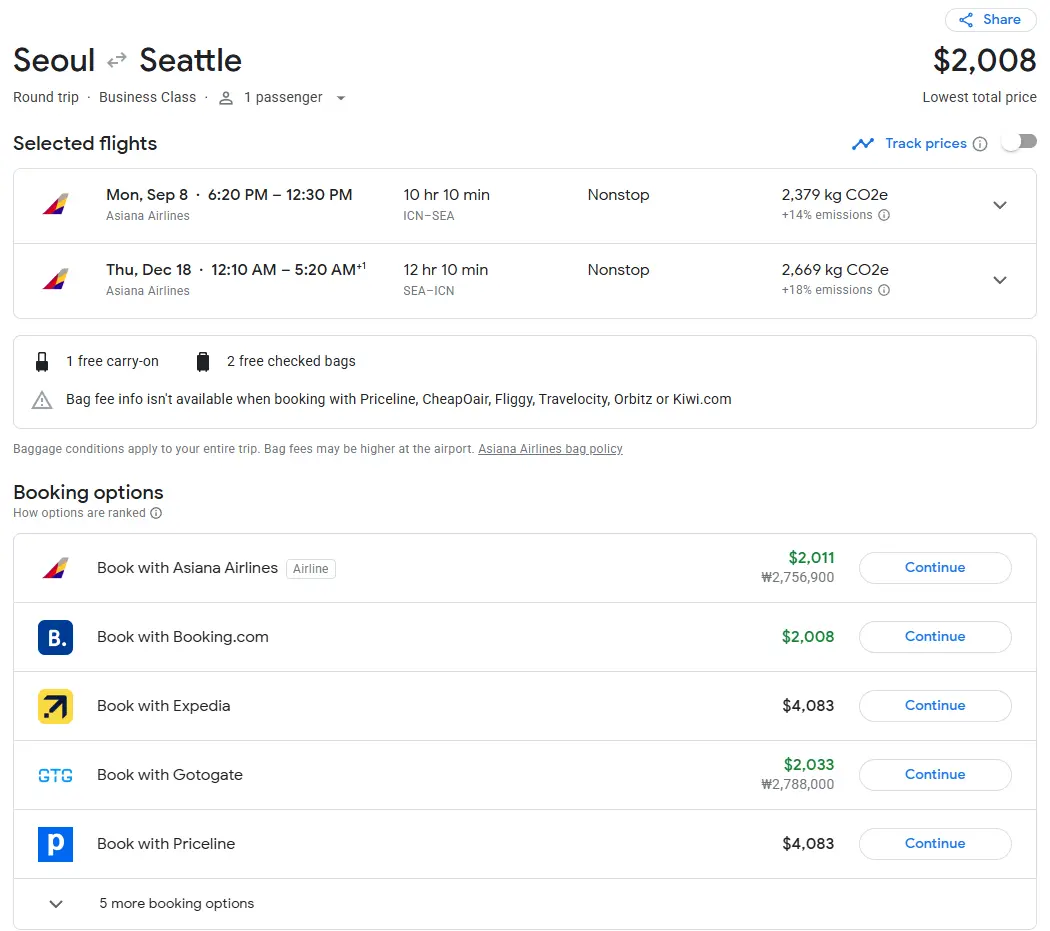Click the Track prices label
The image size is (1050, 931).
click(926, 143)
